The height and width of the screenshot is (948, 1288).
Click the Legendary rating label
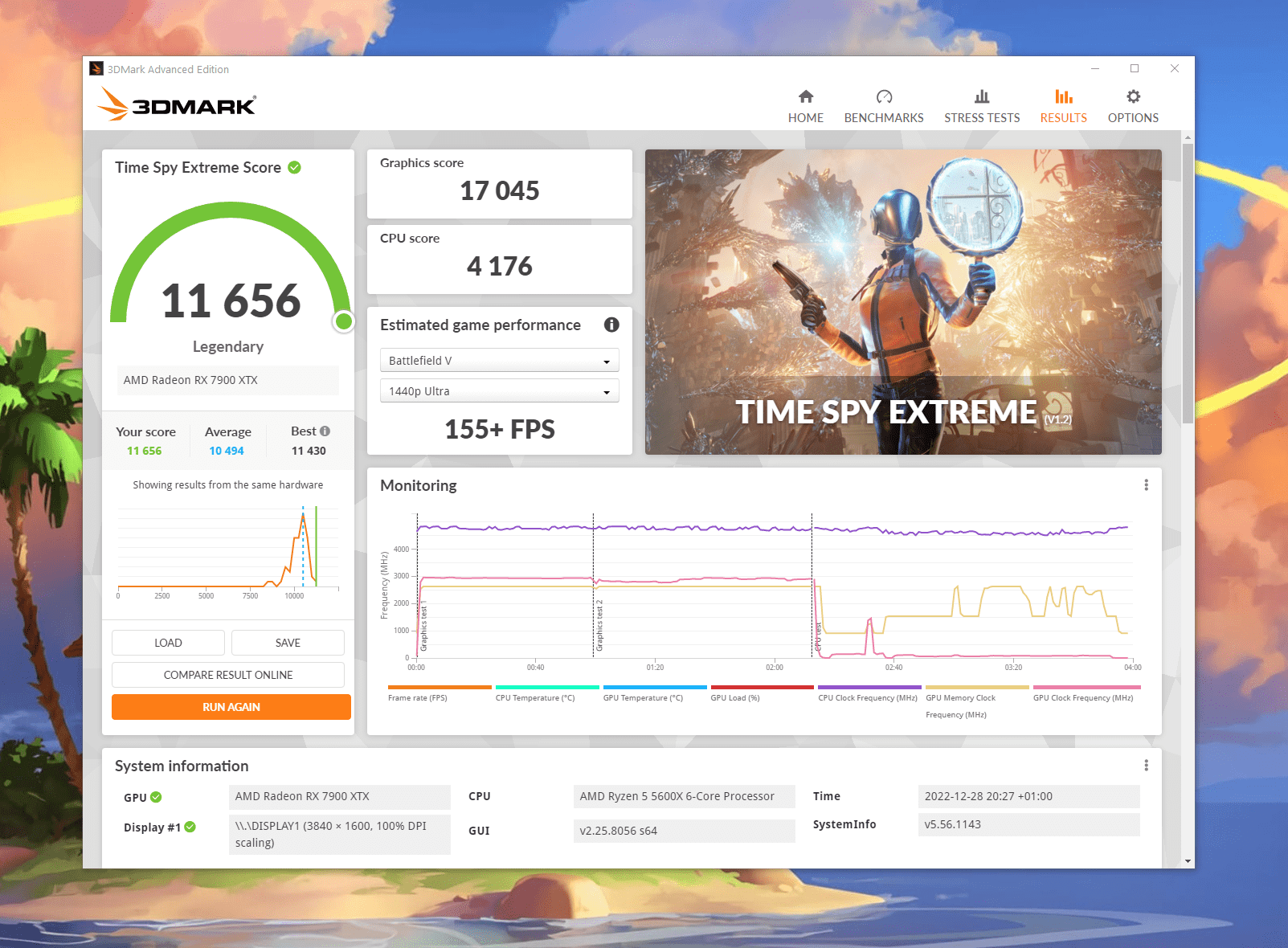click(x=228, y=346)
